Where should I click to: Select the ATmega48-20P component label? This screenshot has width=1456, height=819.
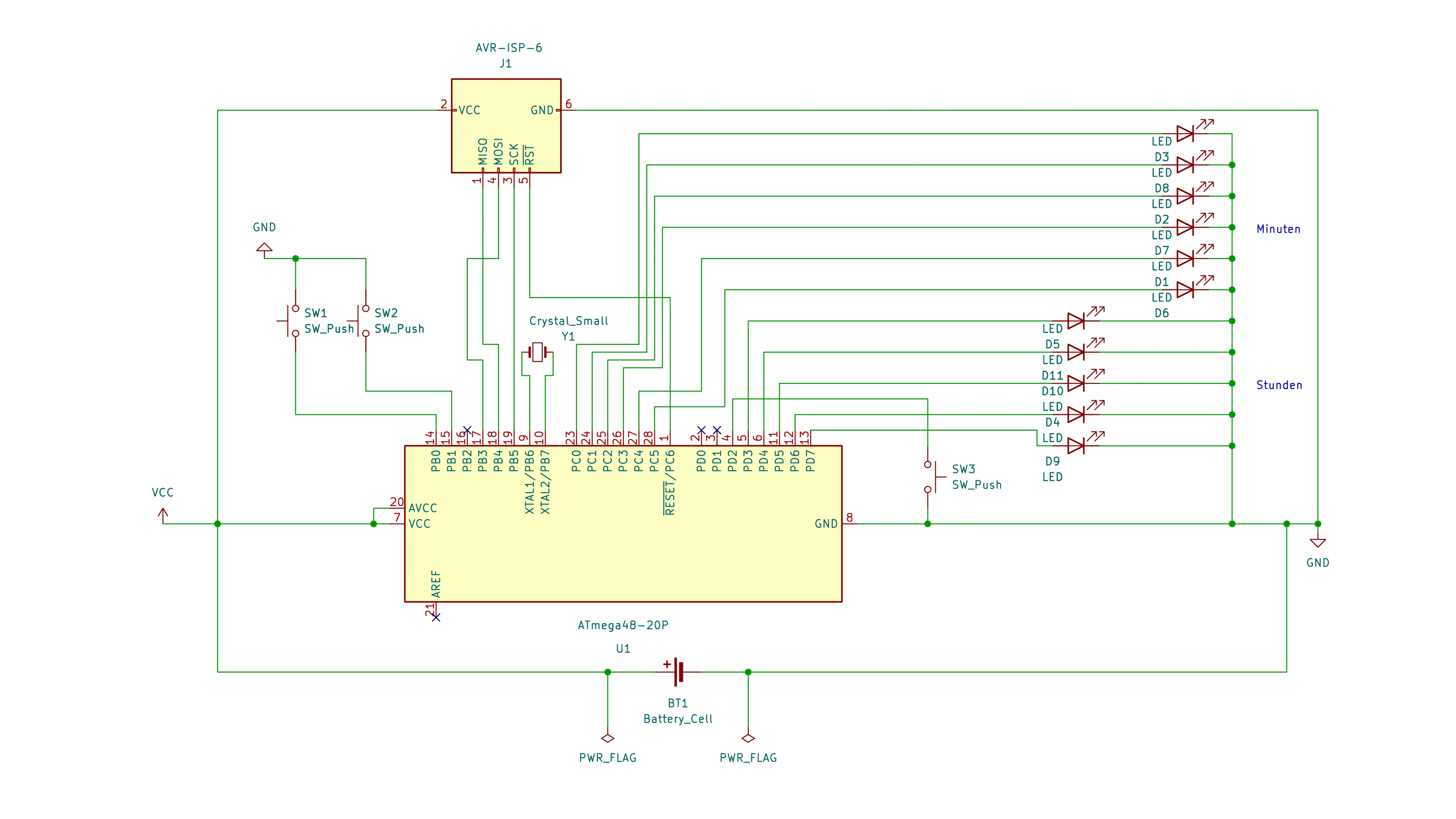(x=623, y=625)
